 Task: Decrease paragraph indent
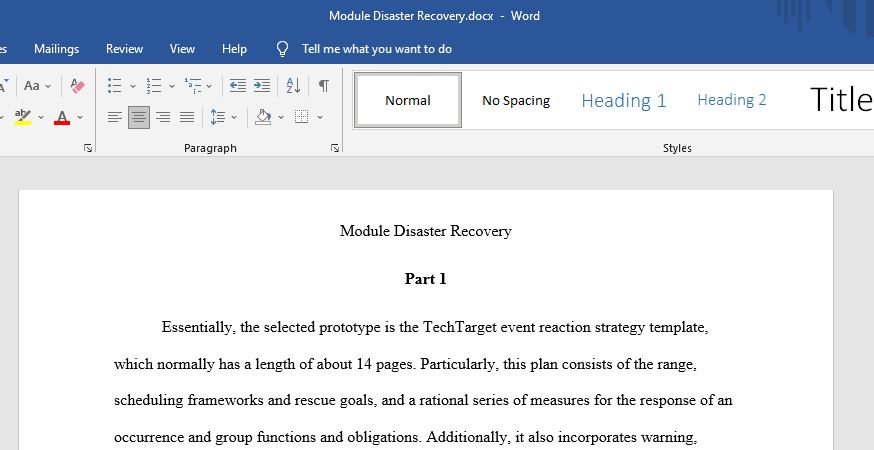(x=238, y=86)
